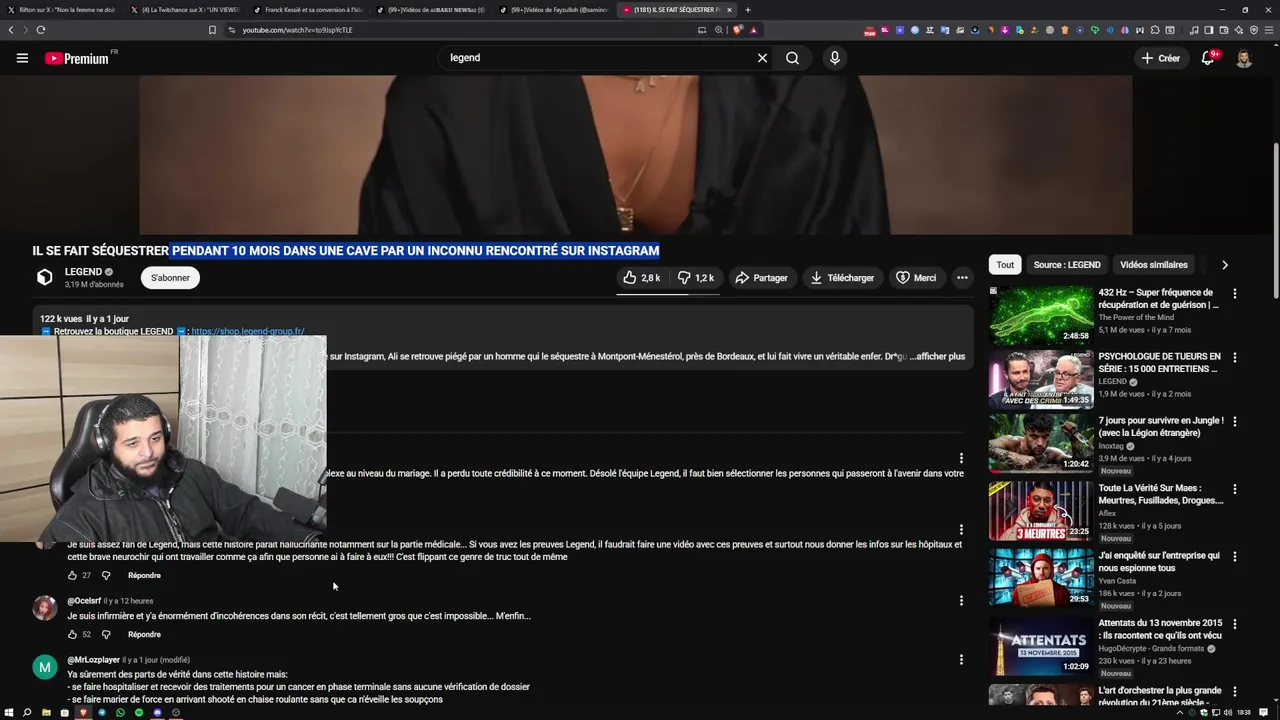Screen dimensions: 1280x720
Task: Open Discord from the taskbar
Action: (x=157, y=713)
